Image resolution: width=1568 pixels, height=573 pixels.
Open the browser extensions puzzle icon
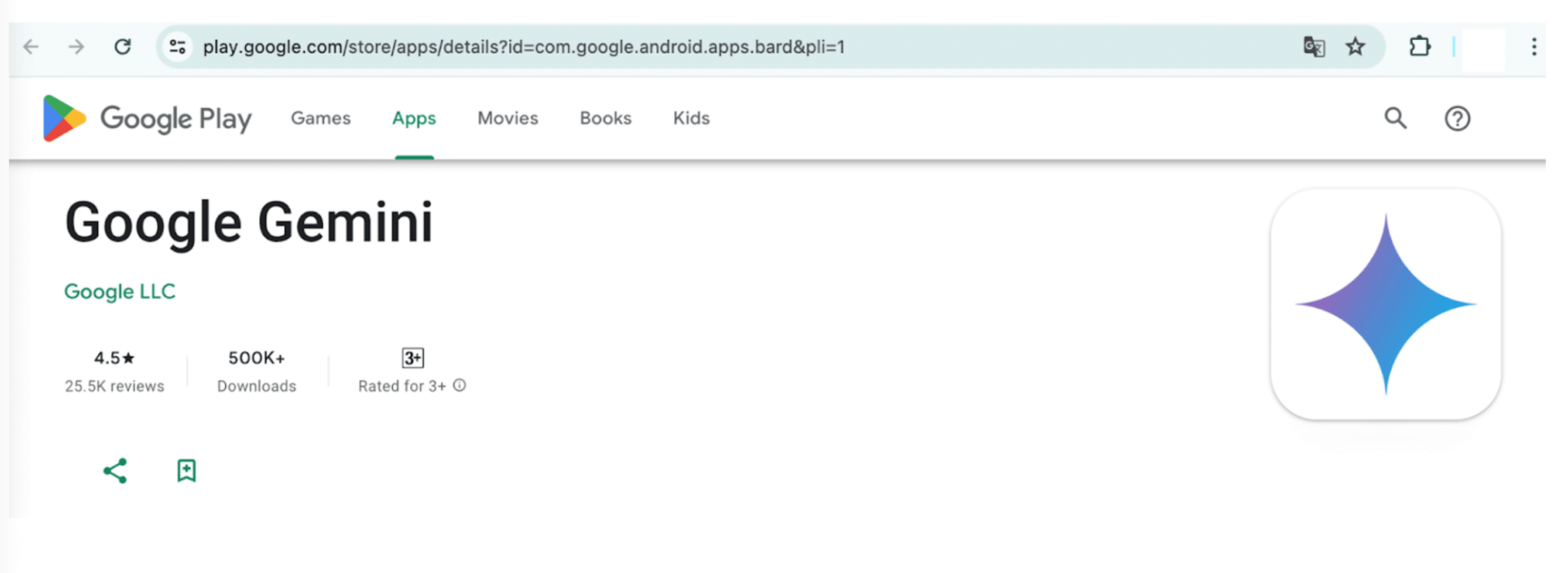1419,47
